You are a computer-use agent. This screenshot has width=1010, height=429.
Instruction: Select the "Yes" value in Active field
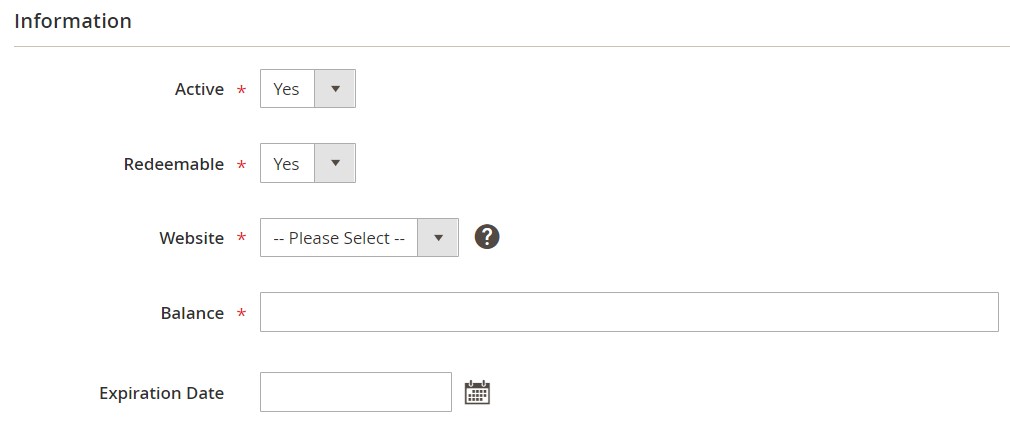287,89
